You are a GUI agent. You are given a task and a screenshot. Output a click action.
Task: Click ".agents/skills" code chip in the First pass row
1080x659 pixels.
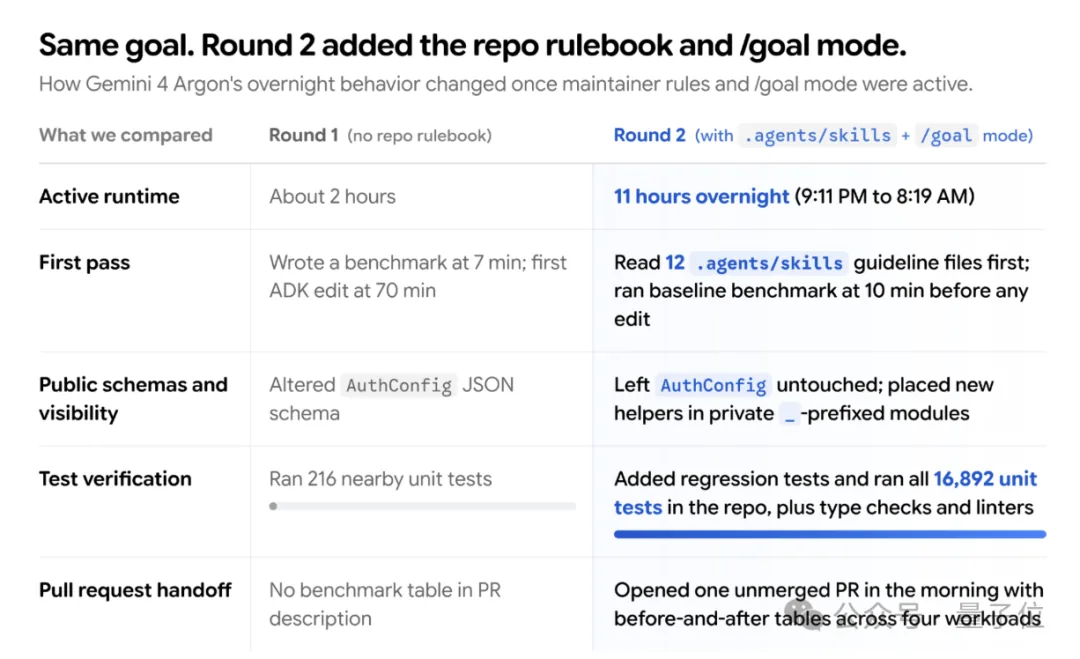(x=769, y=263)
